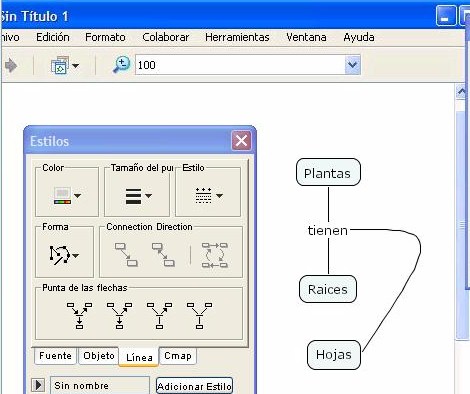Click the zoom magnifier icon
Viewport: 470px width, 394px height.
coord(121,65)
